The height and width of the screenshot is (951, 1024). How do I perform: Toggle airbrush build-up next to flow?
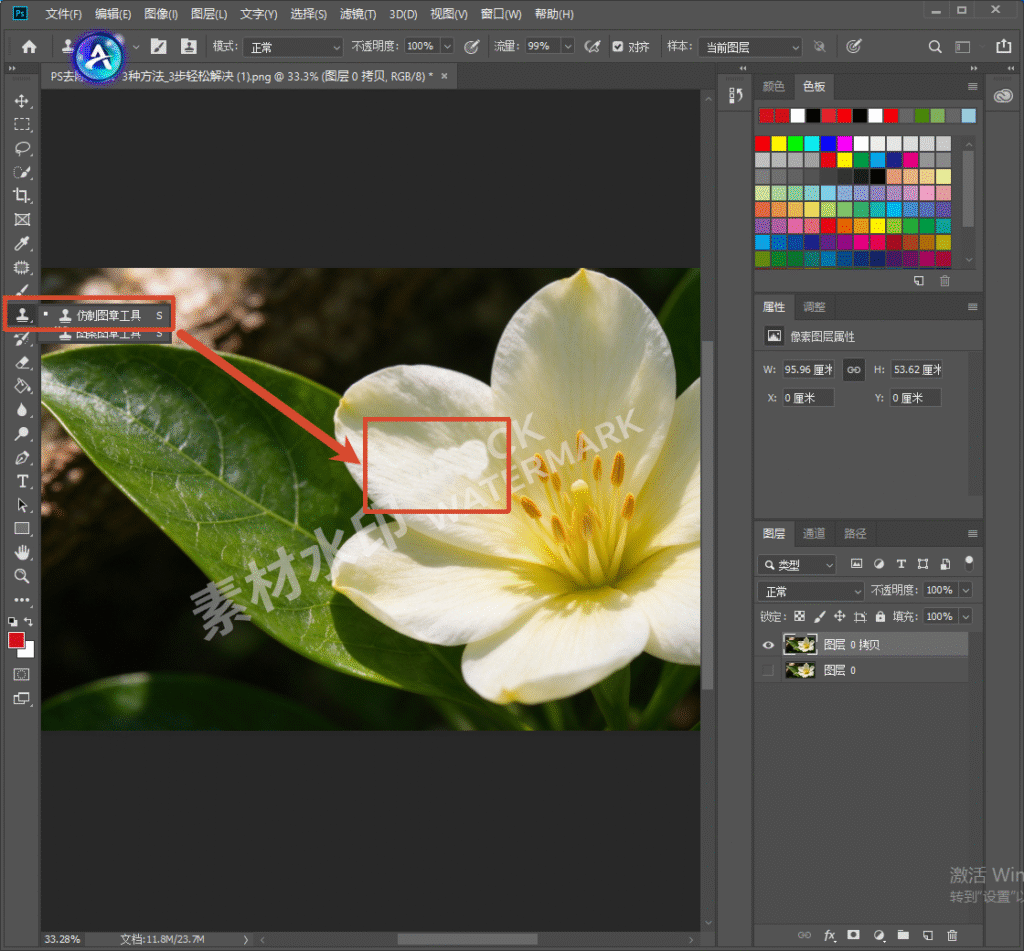tap(592, 46)
